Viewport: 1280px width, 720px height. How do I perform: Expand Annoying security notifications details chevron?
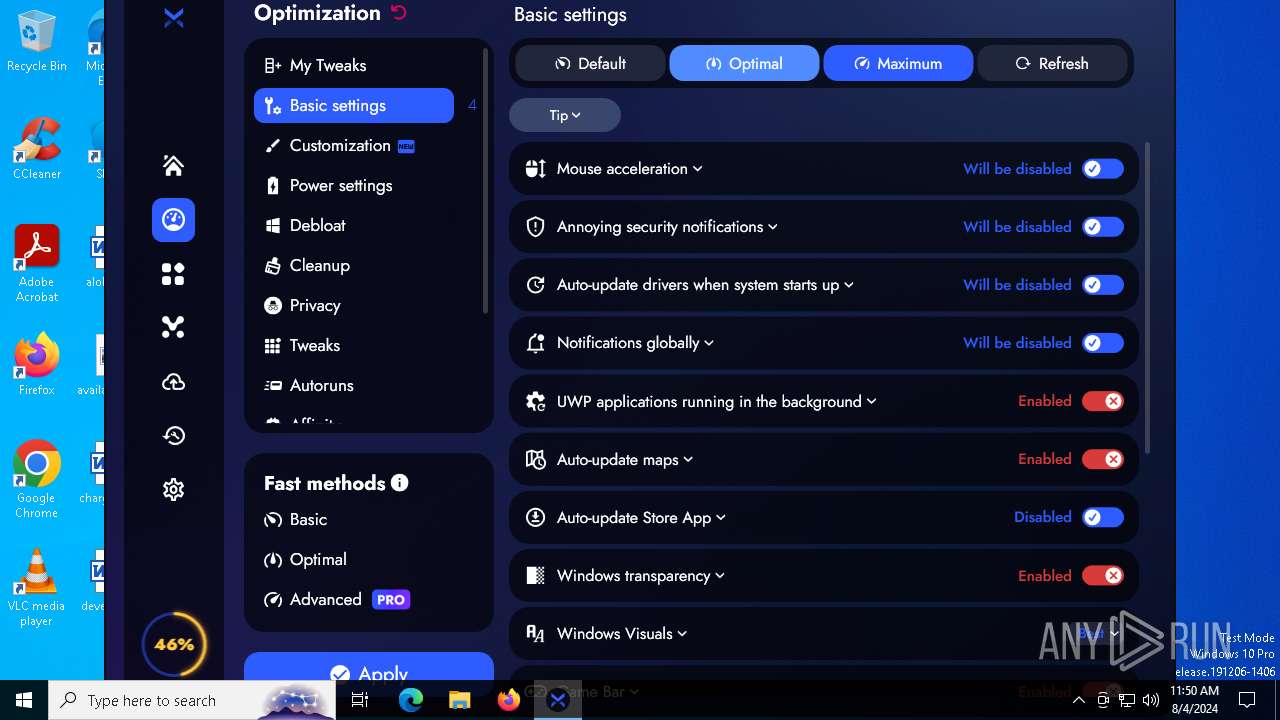pos(773,227)
